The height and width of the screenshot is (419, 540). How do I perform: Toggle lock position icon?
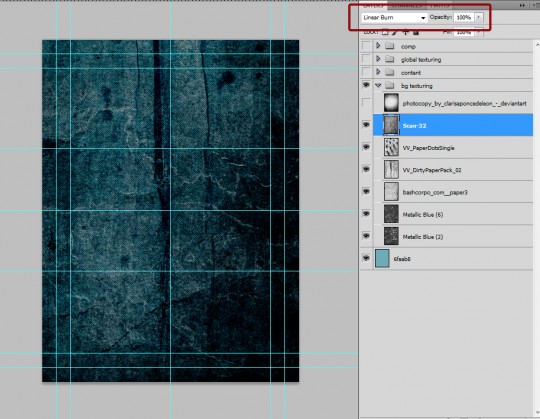tap(406, 32)
